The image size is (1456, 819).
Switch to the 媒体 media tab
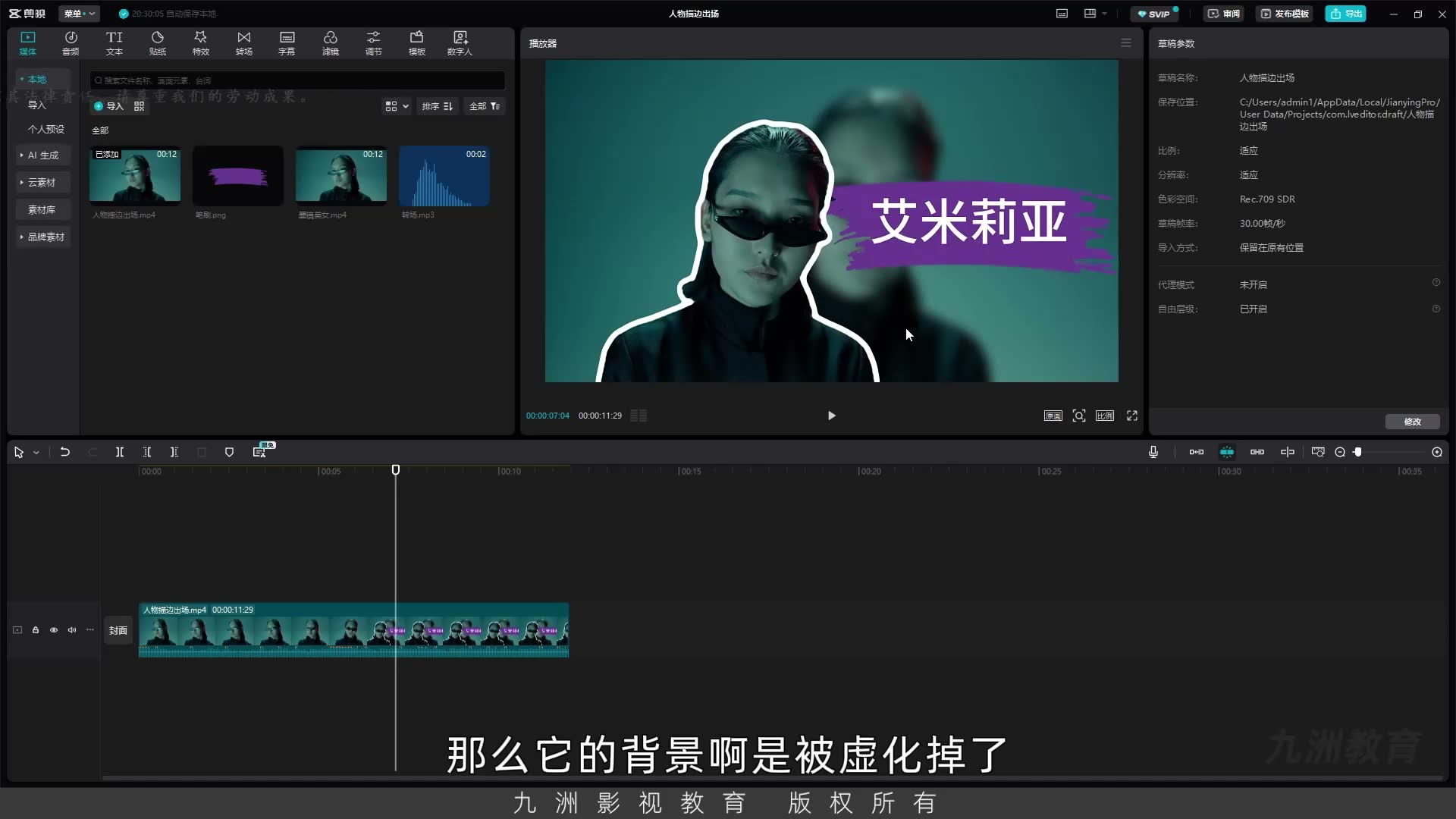coord(28,43)
